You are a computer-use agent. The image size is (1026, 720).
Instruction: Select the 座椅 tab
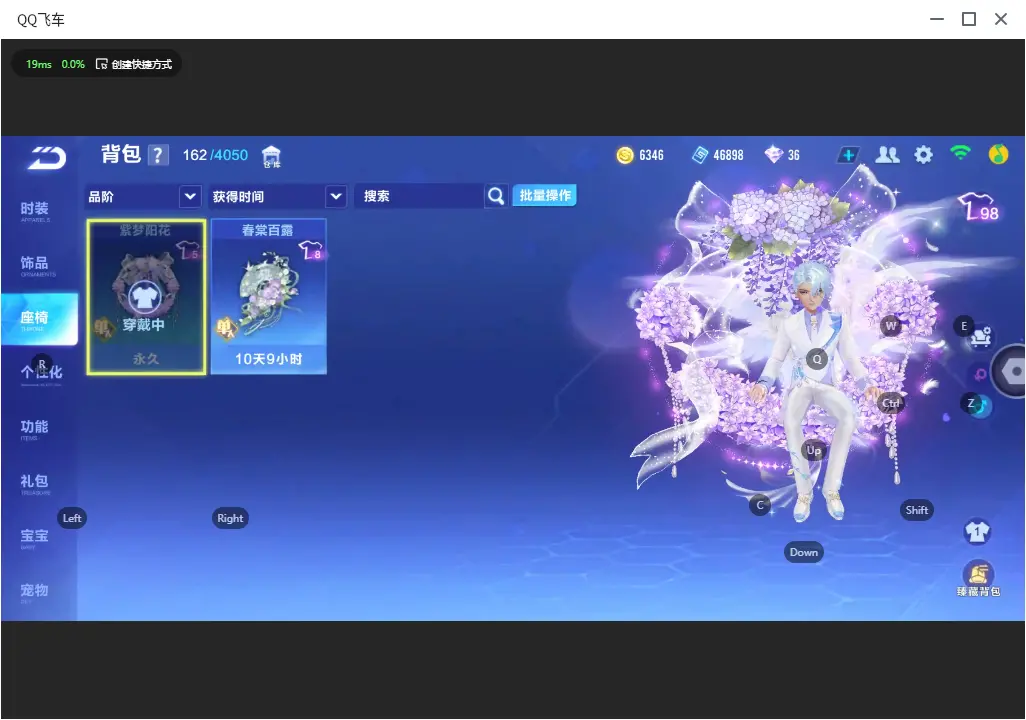pos(39,319)
